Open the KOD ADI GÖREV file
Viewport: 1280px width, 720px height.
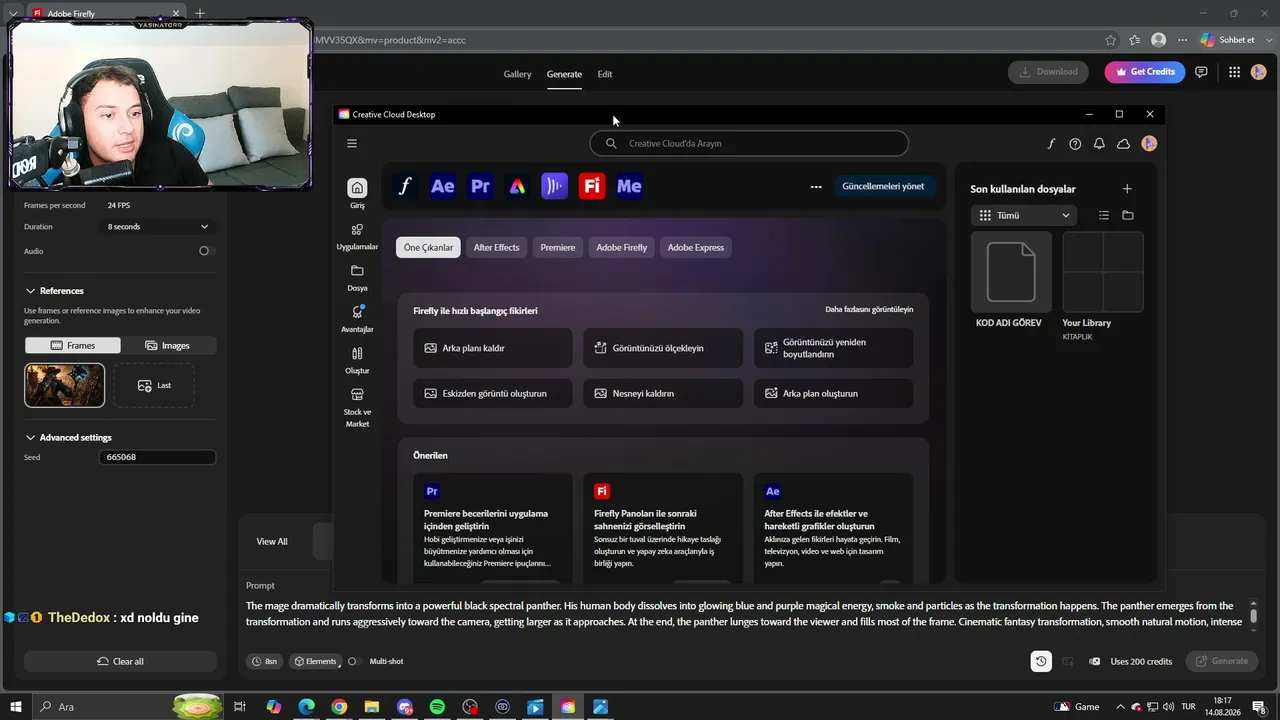1011,280
